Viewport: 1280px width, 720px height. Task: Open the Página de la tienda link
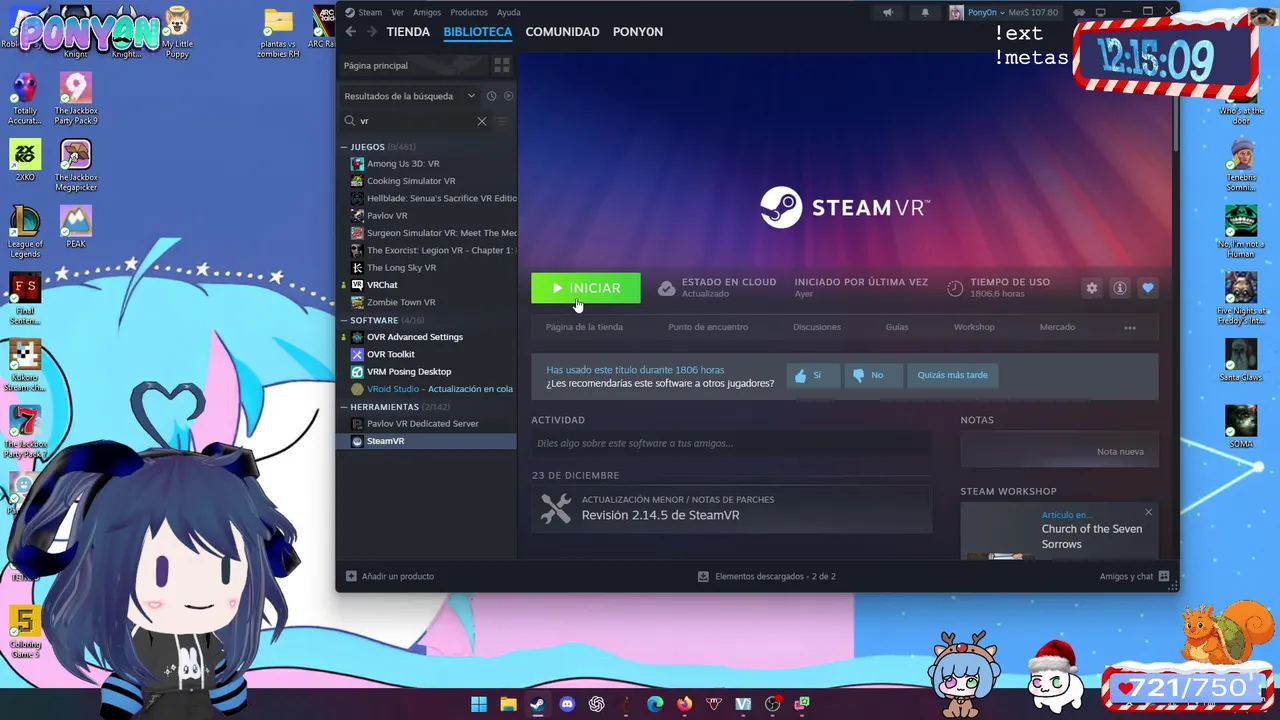(x=584, y=327)
